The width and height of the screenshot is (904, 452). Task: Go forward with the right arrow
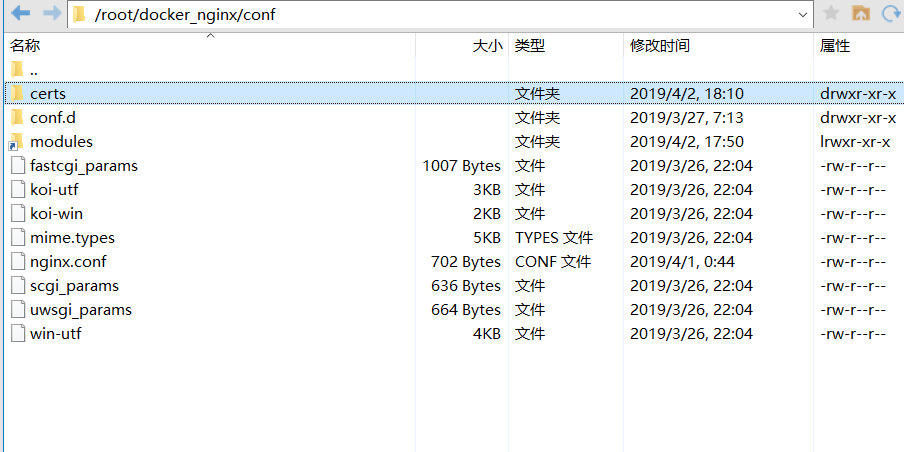pos(52,13)
